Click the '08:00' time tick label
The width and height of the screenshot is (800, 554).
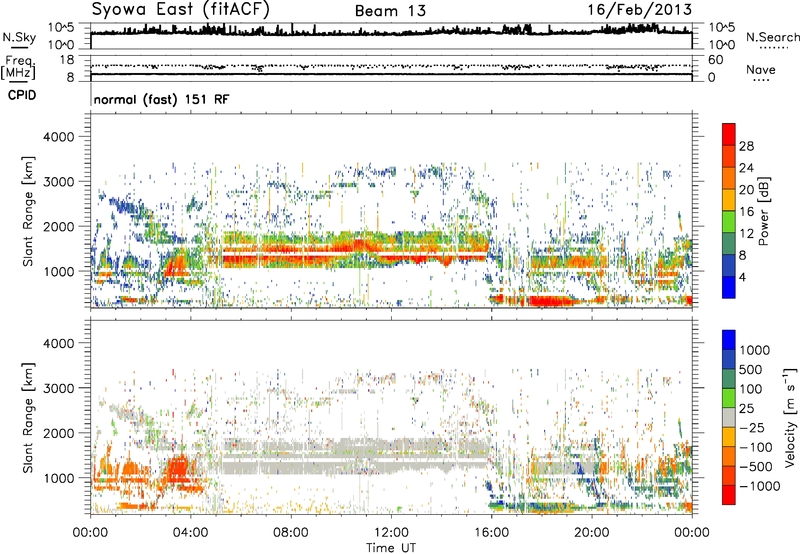(291, 533)
